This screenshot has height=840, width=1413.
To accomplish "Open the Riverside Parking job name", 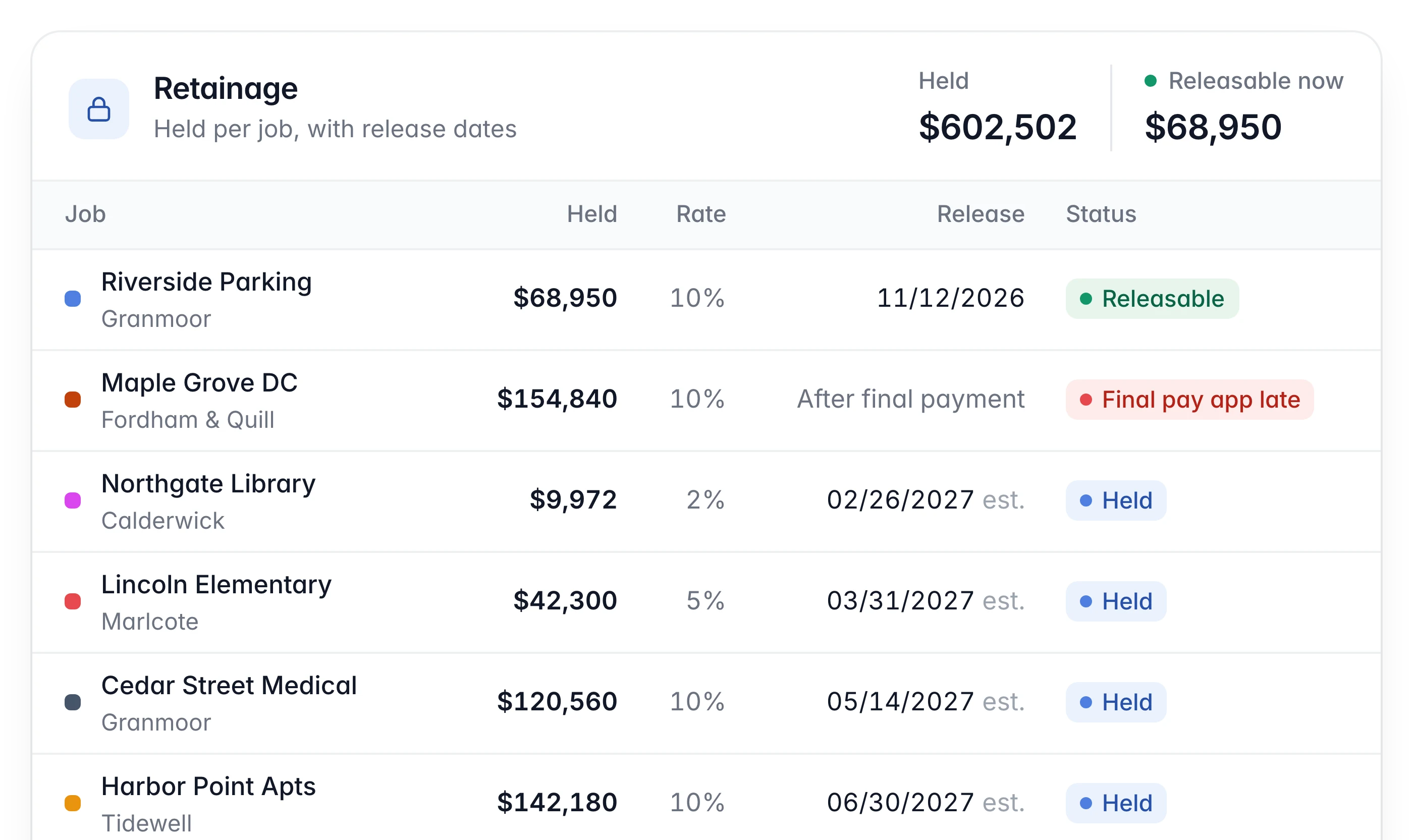I will click(206, 282).
